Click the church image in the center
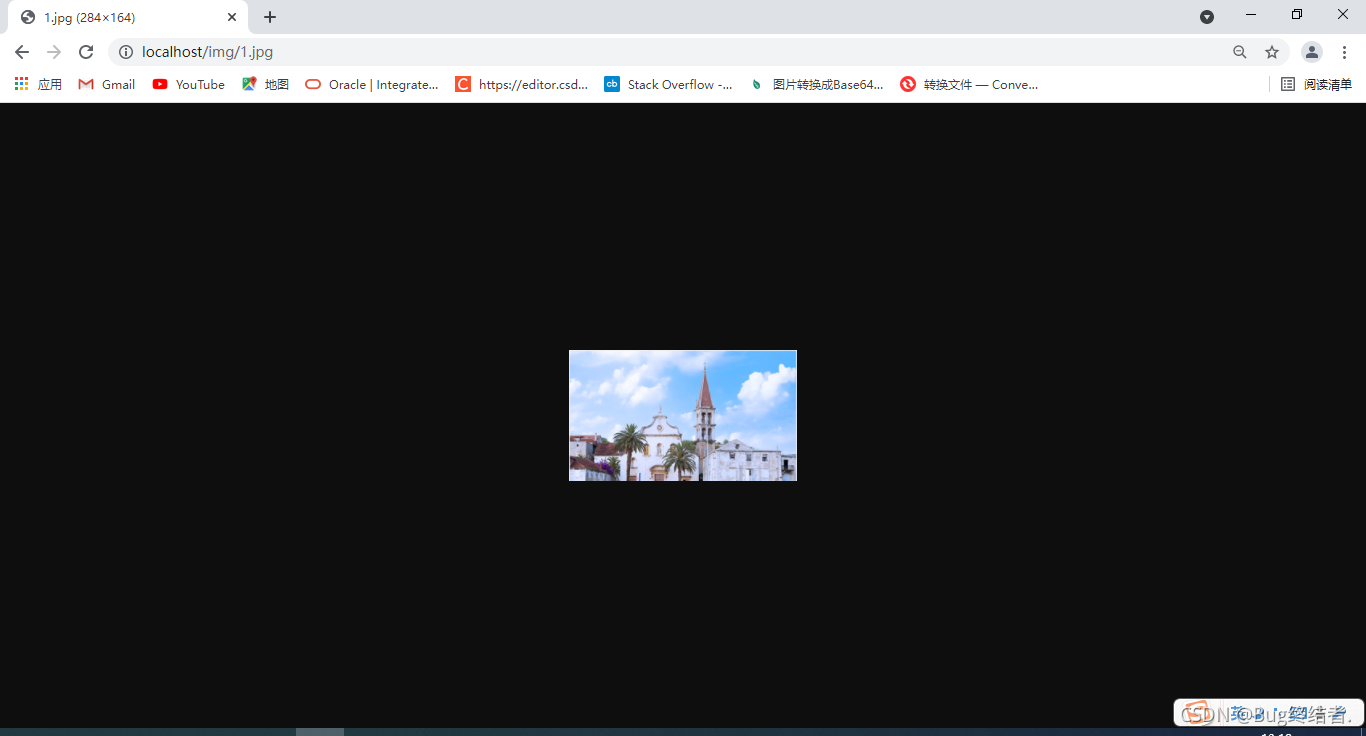The image size is (1366, 736). click(x=683, y=415)
